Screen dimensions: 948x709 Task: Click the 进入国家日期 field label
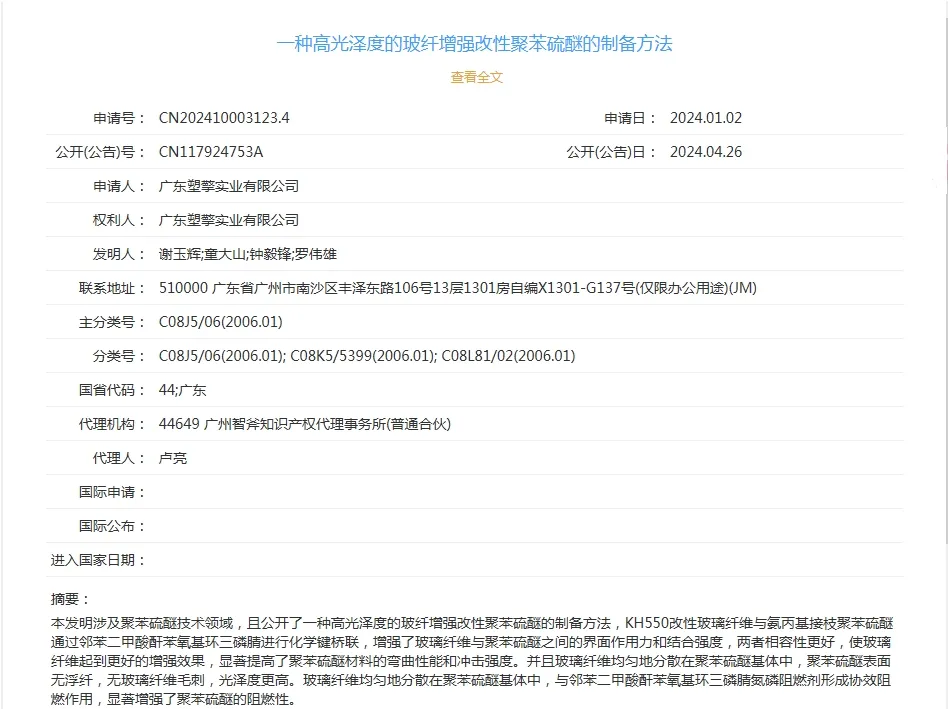[98, 560]
